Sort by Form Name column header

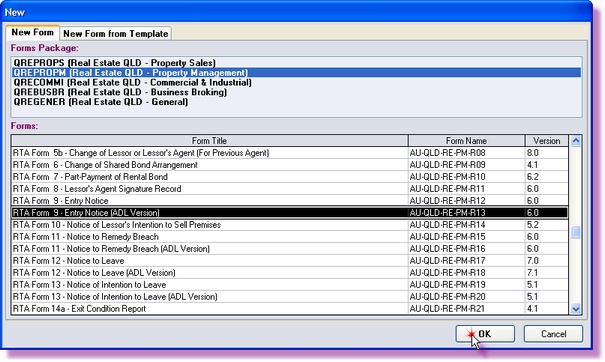click(x=466, y=140)
